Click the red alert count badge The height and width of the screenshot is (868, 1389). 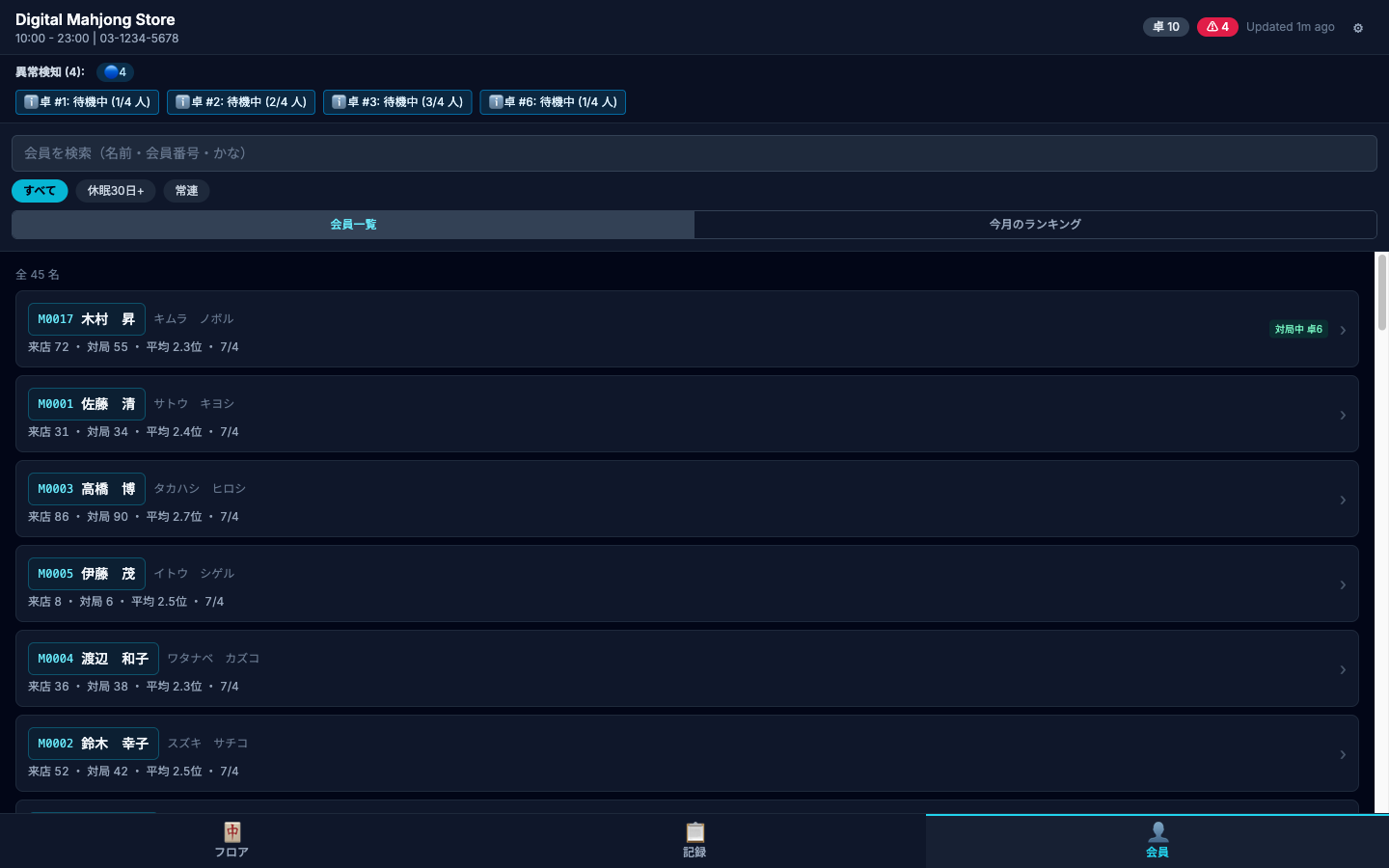pos(1217,27)
